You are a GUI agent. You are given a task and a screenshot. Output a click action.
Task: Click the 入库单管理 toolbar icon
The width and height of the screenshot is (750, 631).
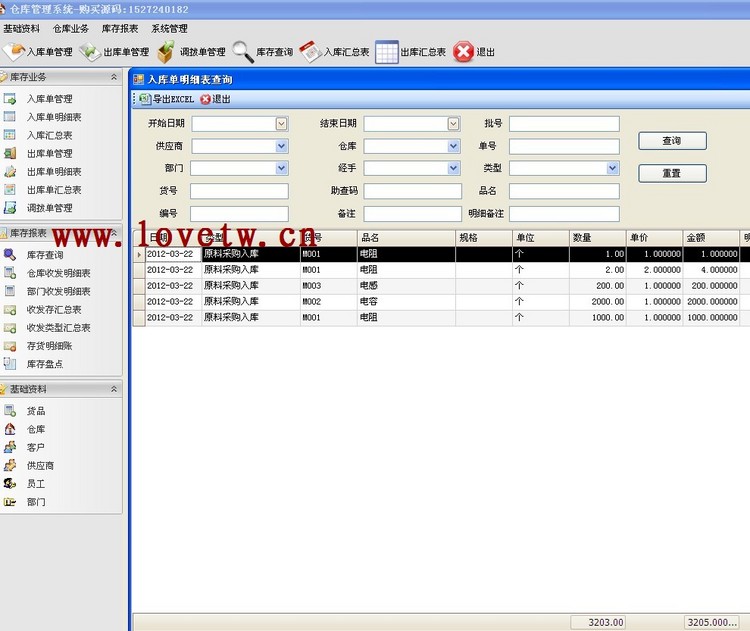click(x=14, y=52)
